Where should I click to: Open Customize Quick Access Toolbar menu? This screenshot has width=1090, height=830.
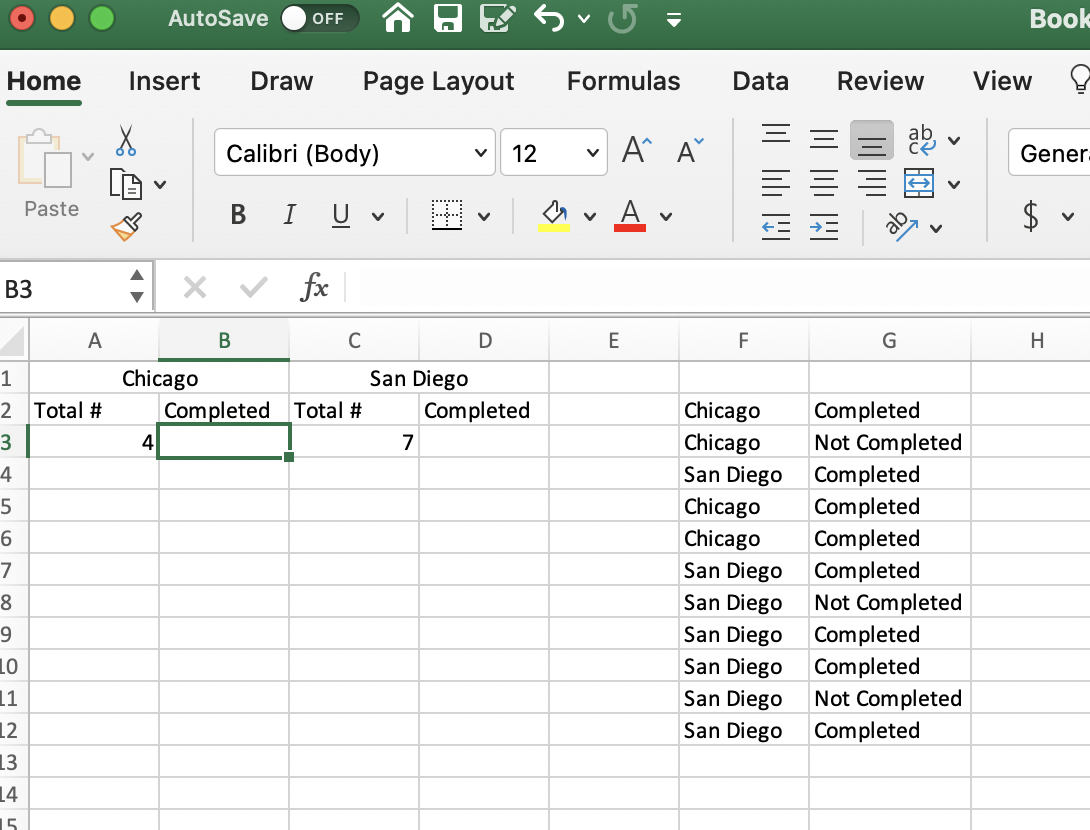[673, 19]
